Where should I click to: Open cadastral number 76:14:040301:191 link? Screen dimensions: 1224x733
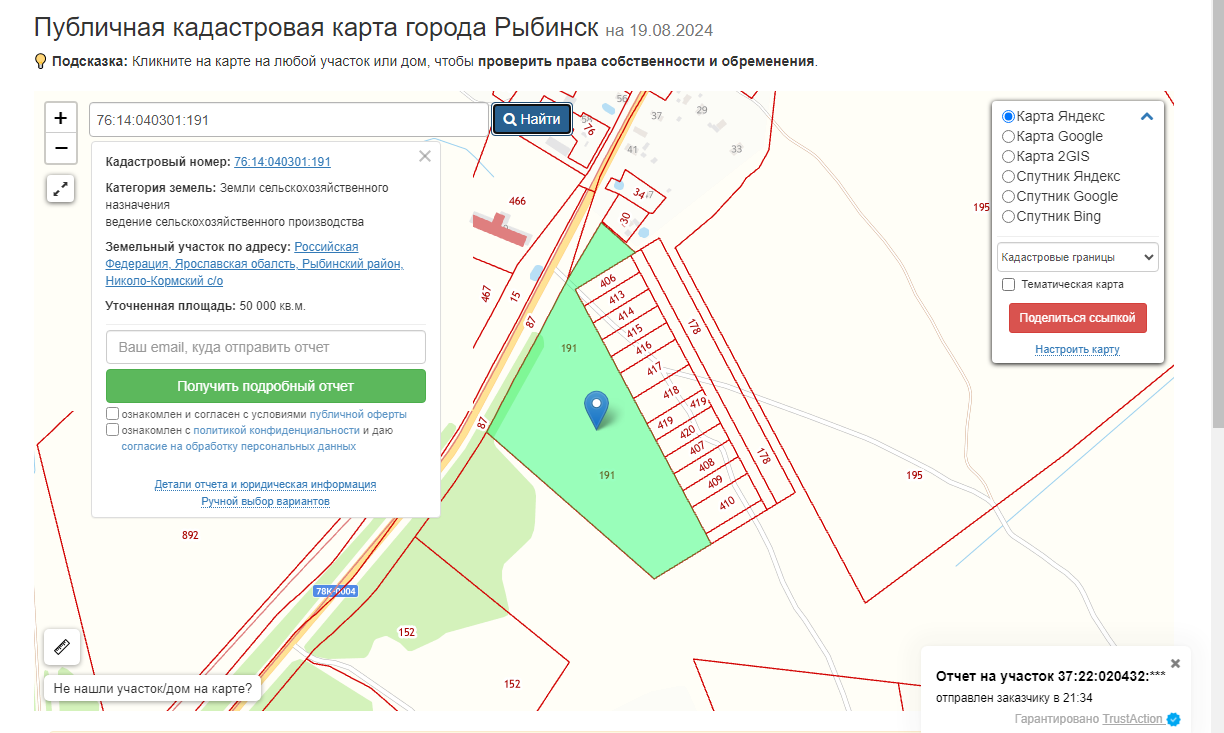[282, 161]
